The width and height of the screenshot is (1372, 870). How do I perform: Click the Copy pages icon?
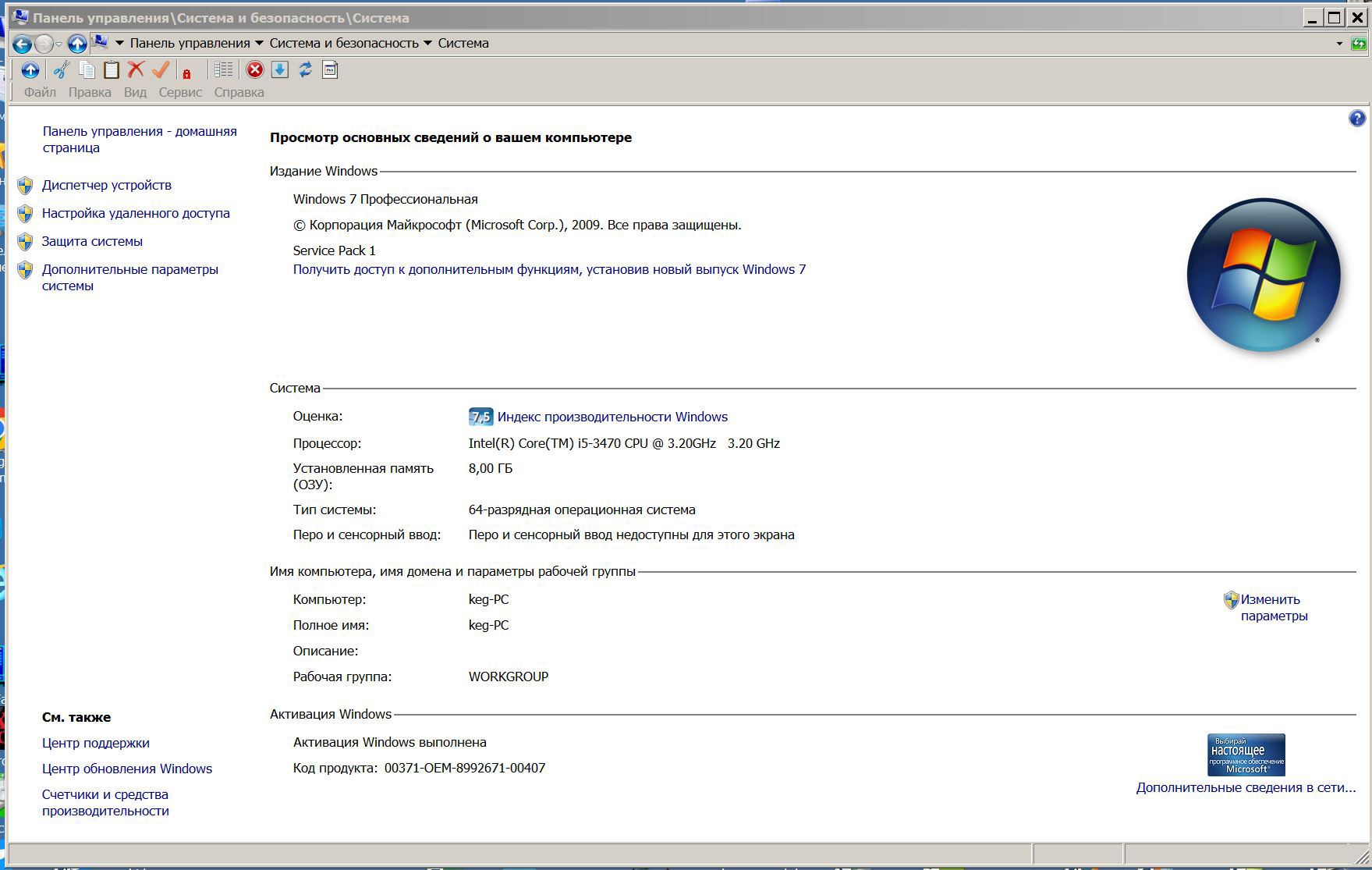(87, 70)
